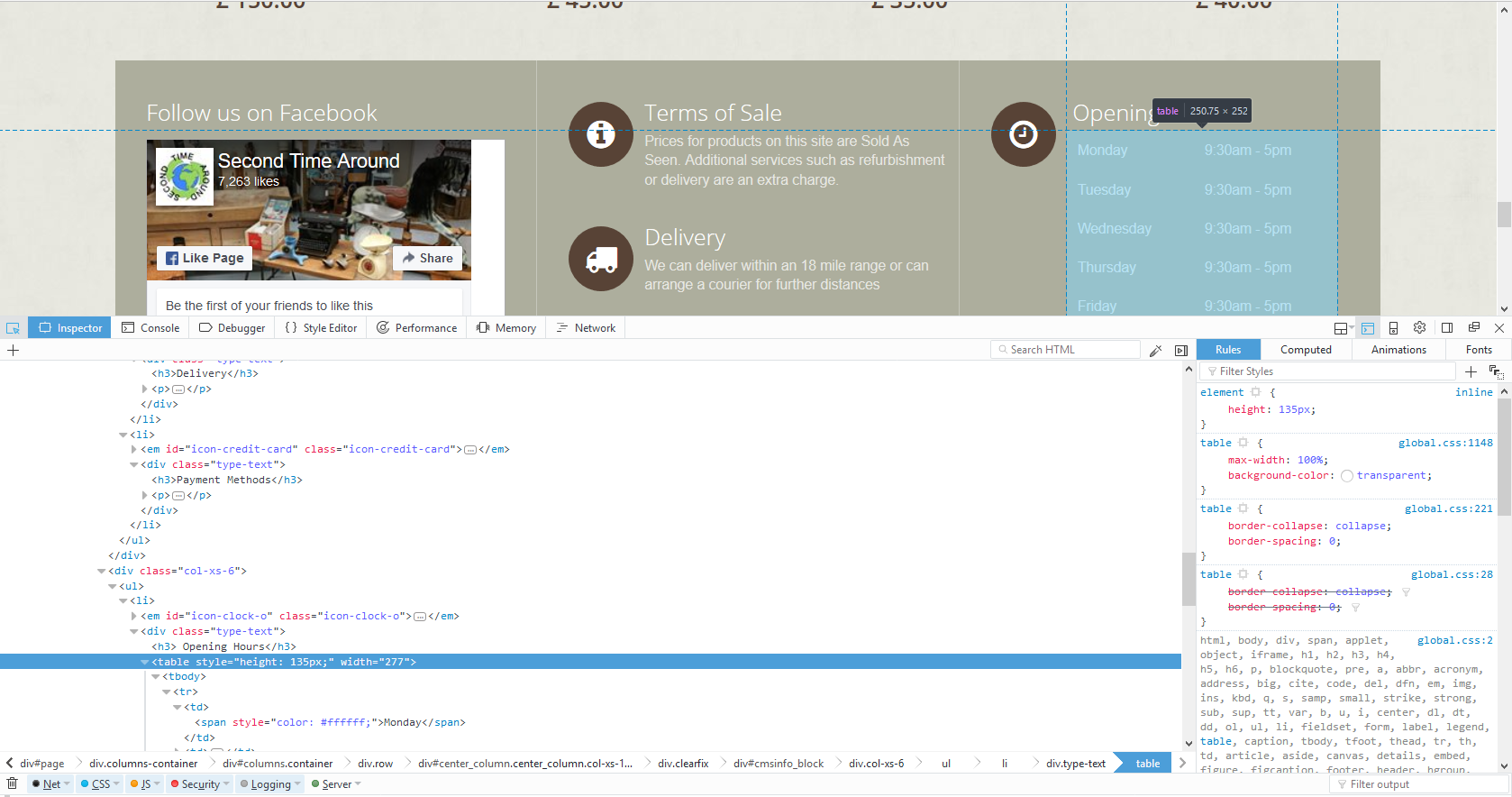
Task: Switch to Console tab
Action: point(150,328)
